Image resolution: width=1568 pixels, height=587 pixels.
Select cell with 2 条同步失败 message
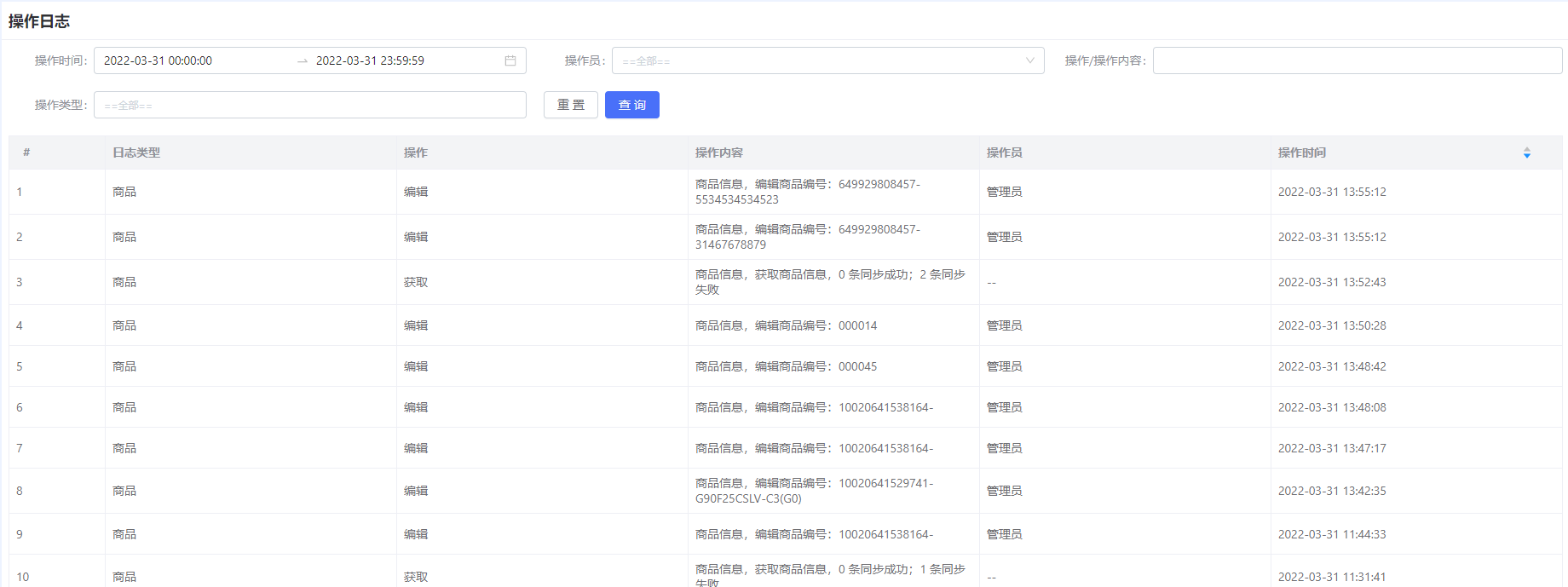point(833,282)
